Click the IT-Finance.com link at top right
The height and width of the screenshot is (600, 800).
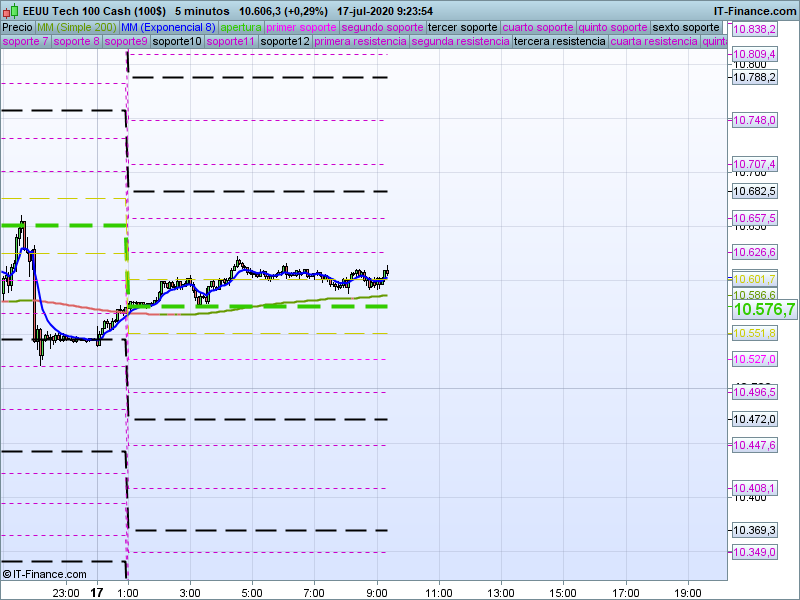[754, 11]
